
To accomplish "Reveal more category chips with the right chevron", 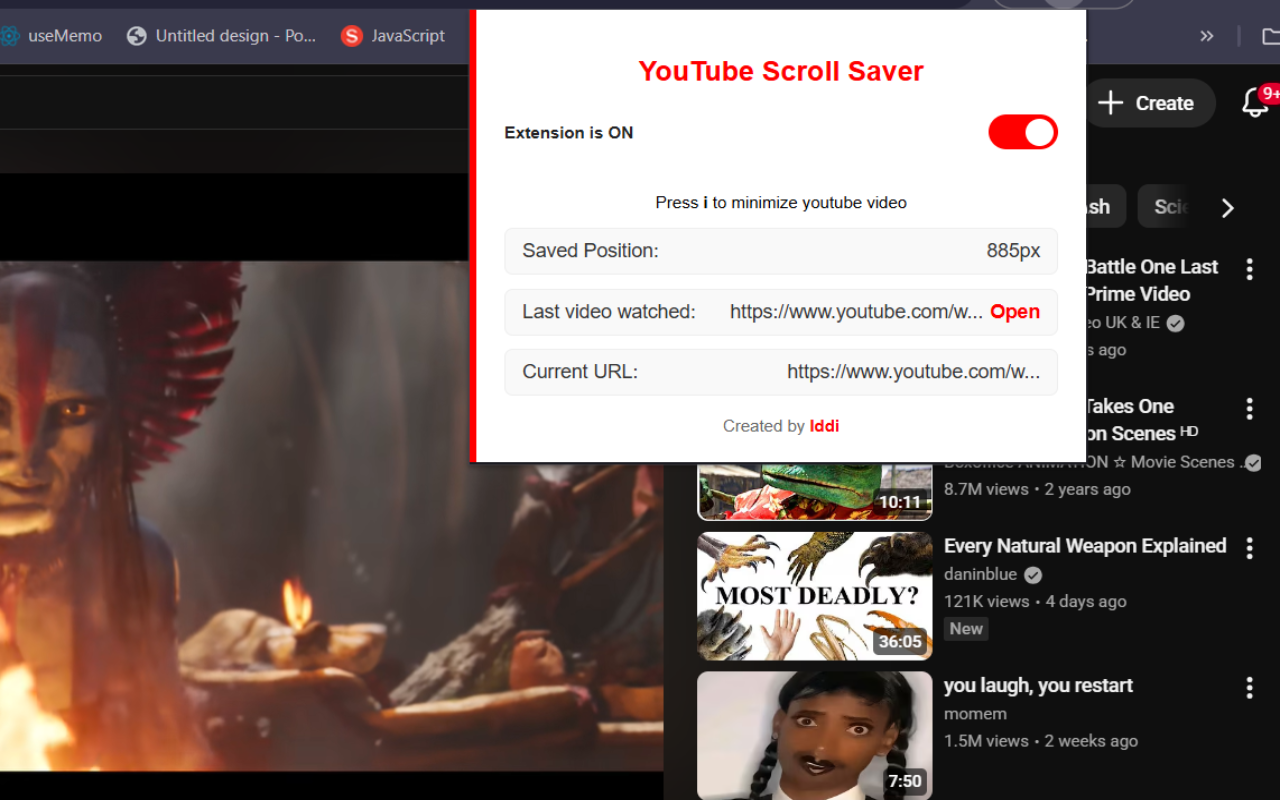I will click(1228, 208).
